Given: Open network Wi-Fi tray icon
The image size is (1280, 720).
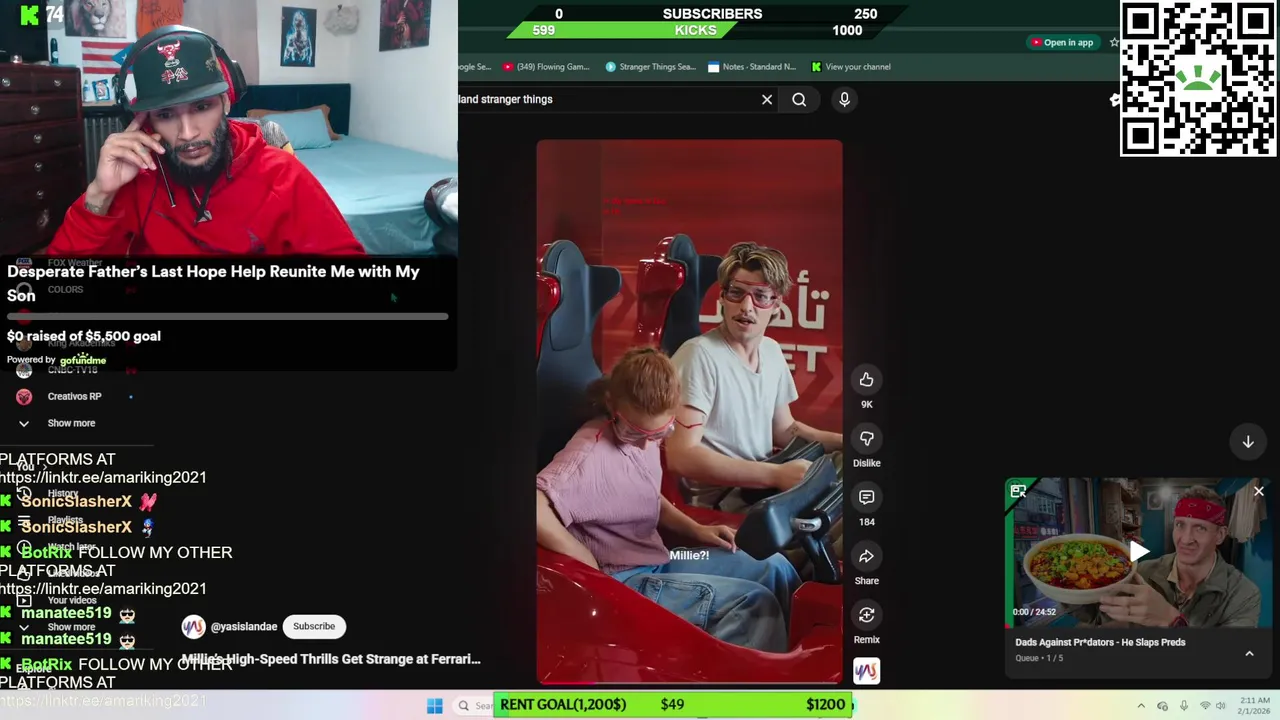Looking at the screenshot, I should [1204, 706].
